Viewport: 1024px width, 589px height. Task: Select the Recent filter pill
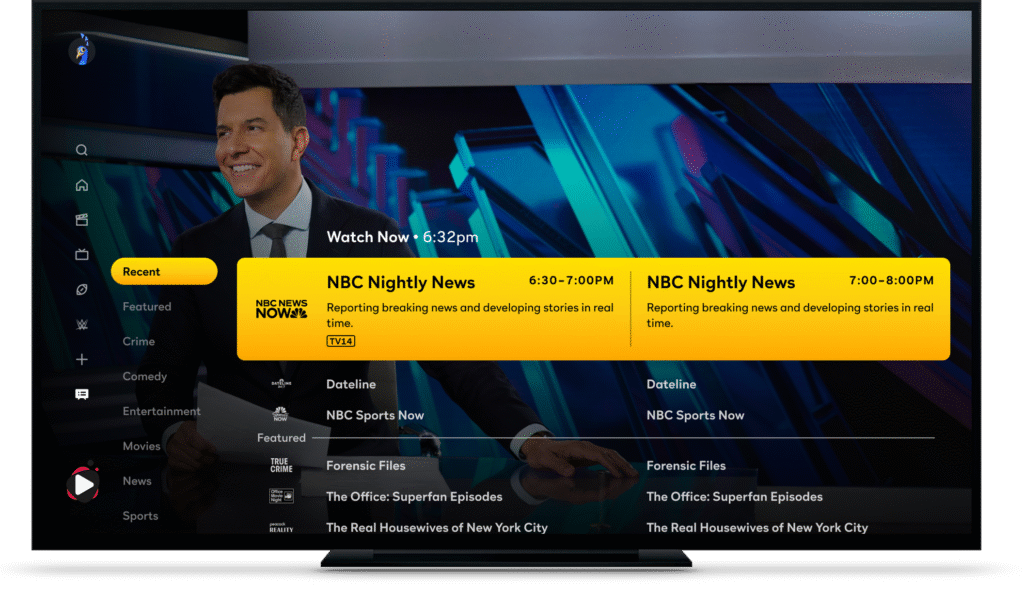[x=163, y=271]
